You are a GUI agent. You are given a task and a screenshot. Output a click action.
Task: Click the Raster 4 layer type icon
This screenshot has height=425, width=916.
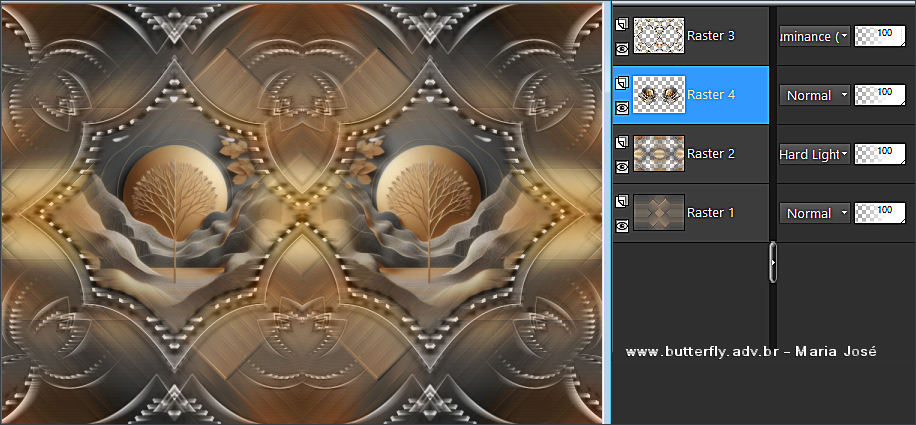(622, 83)
